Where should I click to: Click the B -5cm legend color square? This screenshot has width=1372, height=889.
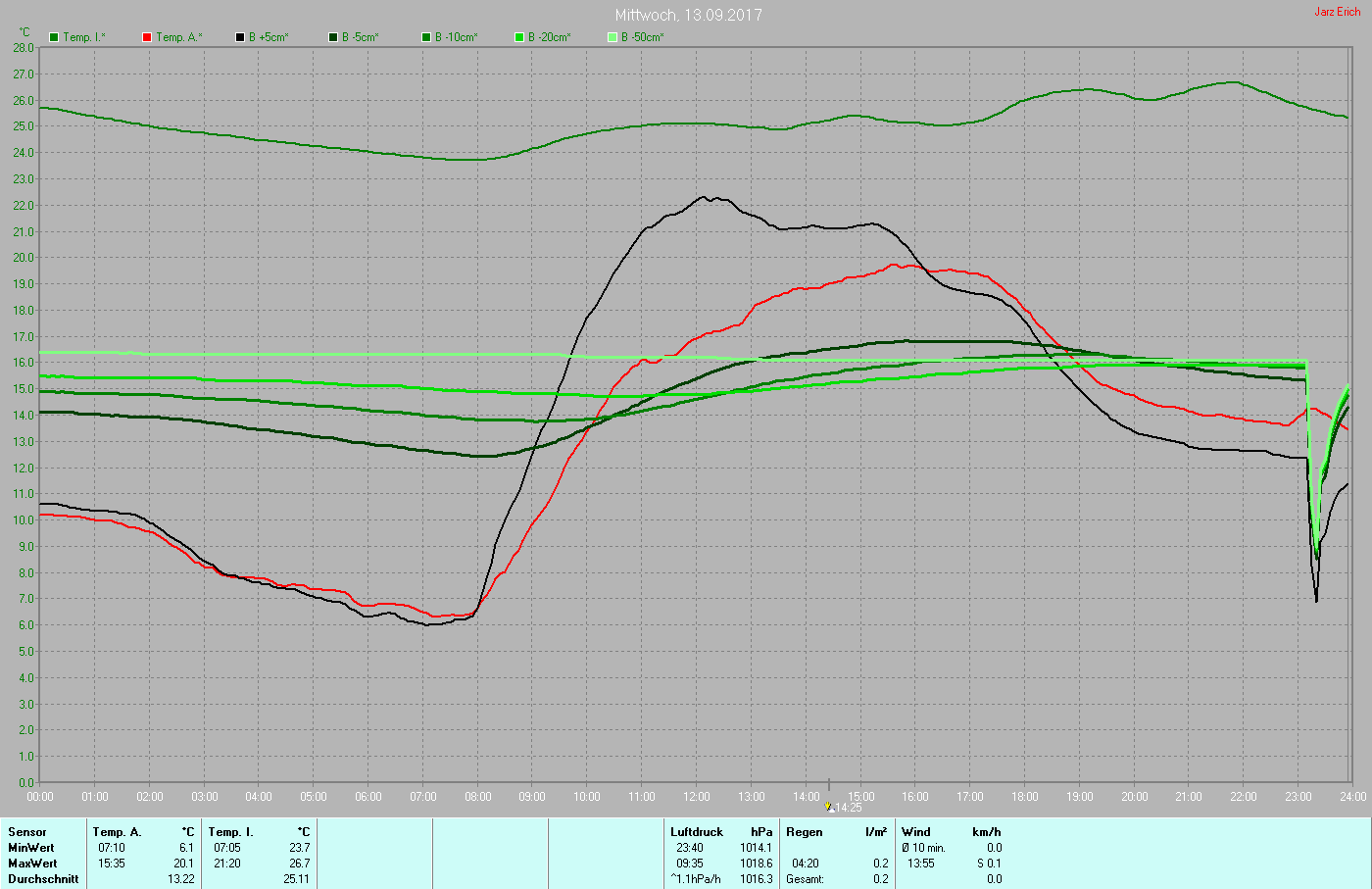(x=333, y=37)
